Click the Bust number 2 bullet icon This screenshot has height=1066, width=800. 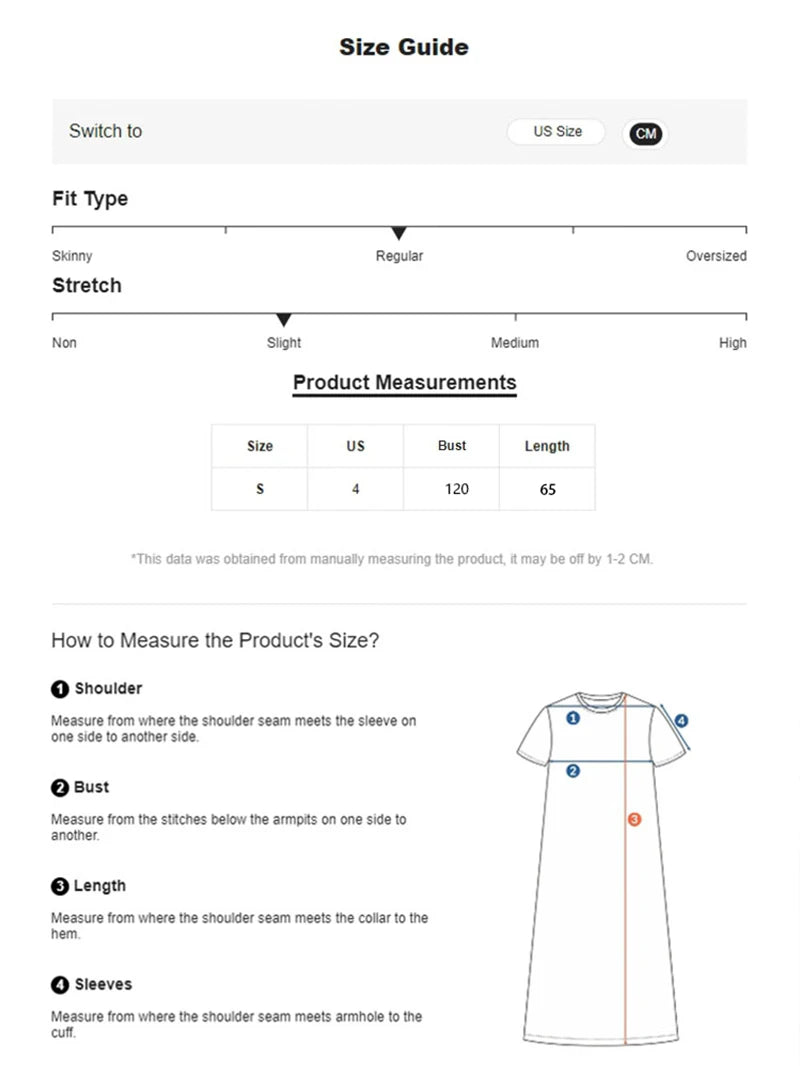(x=60, y=788)
